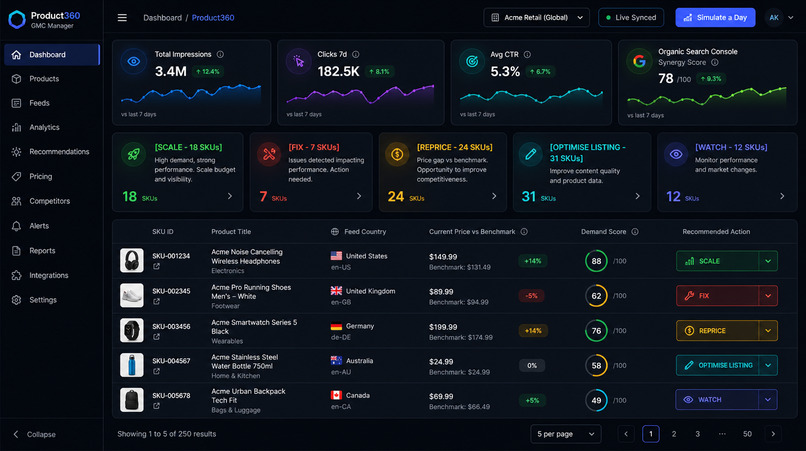Click the backpack product thumbnail
The width and height of the screenshot is (806, 451).
(x=132, y=400)
